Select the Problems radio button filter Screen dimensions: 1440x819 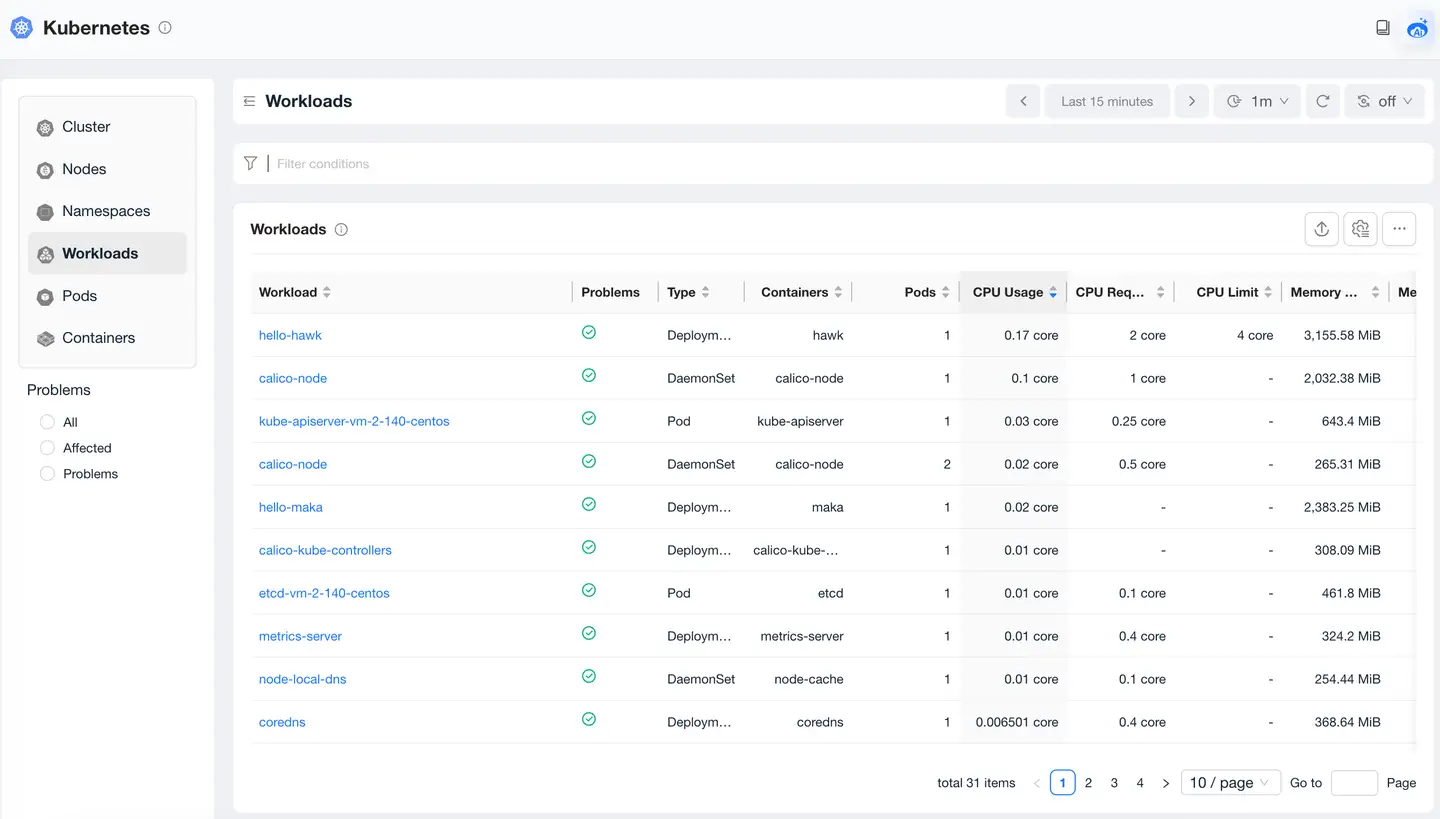47,474
